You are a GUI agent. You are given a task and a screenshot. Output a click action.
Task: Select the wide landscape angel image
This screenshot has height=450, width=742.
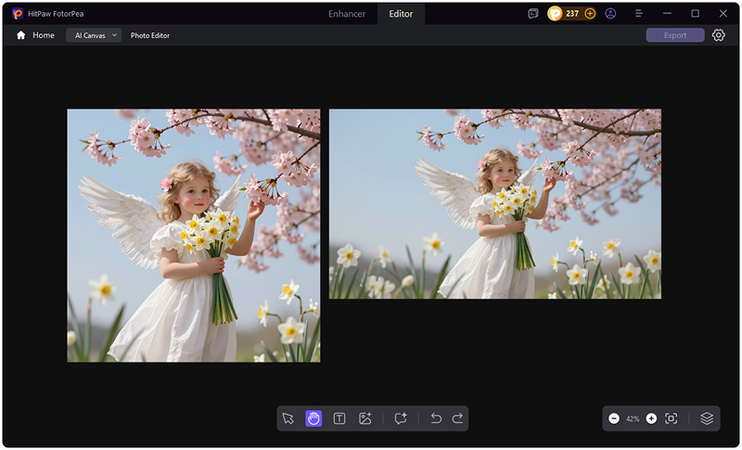(x=495, y=204)
